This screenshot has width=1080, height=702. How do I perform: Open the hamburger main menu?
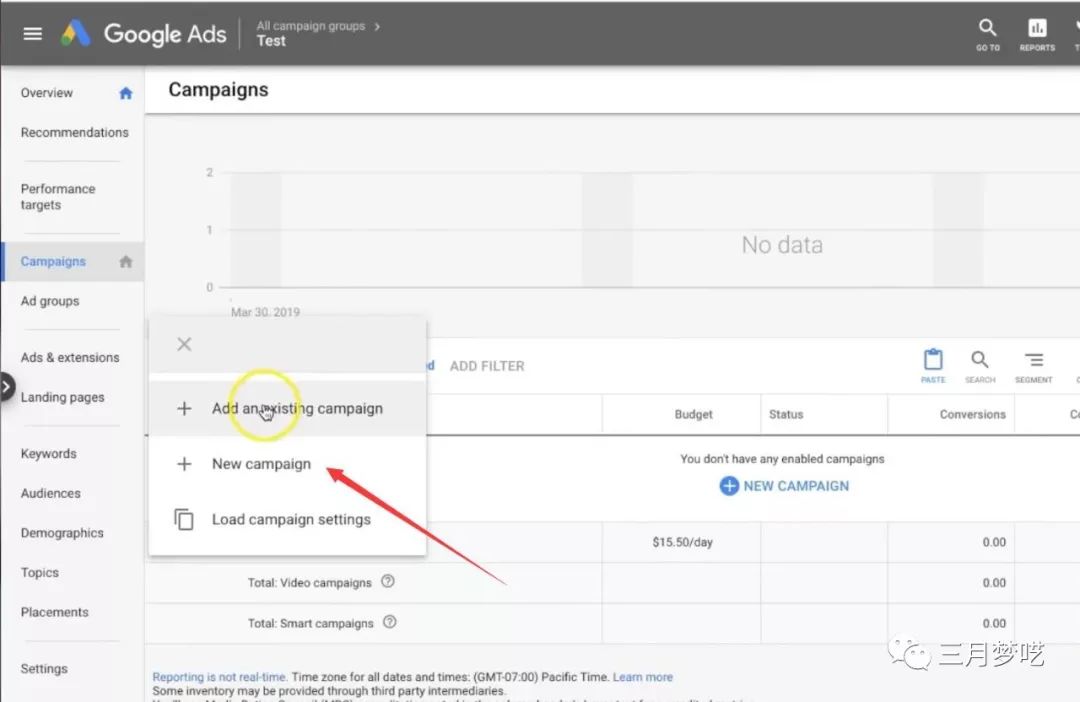click(33, 33)
